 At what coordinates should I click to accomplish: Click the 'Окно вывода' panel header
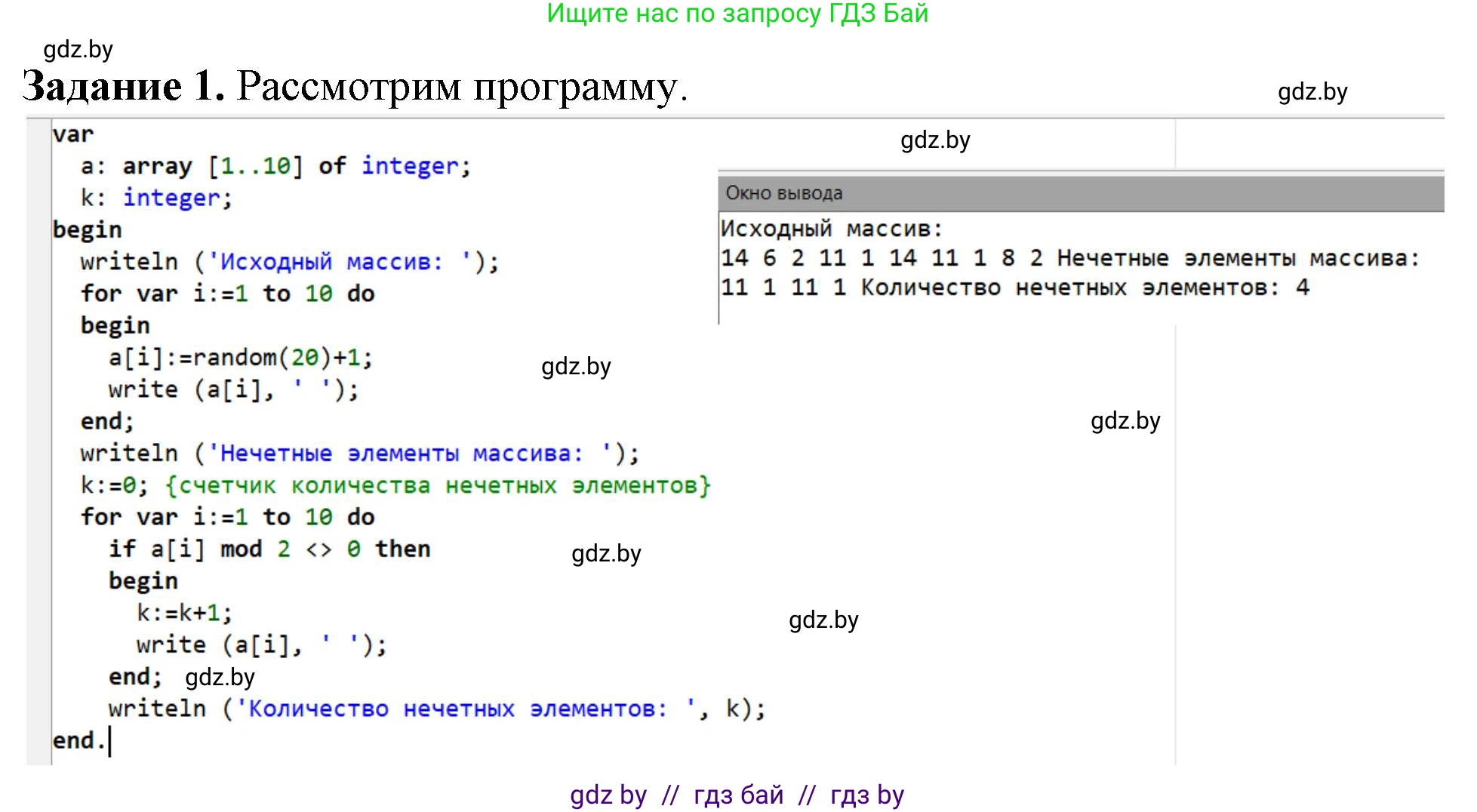click(784, 193)
